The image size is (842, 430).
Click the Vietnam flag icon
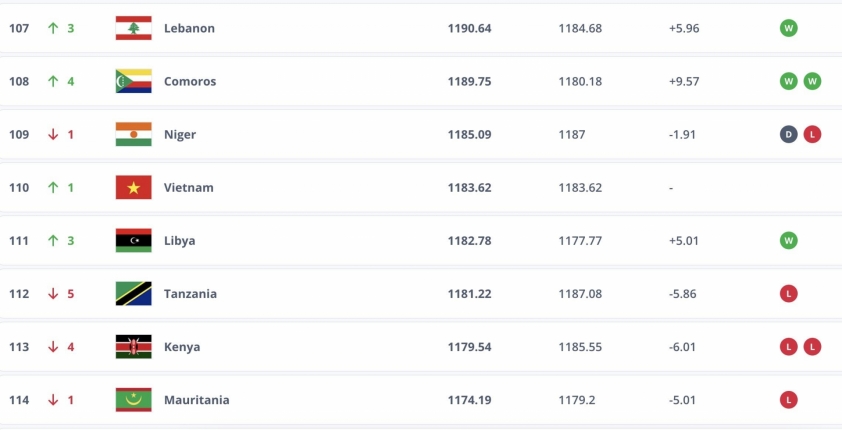click(133, 187)
